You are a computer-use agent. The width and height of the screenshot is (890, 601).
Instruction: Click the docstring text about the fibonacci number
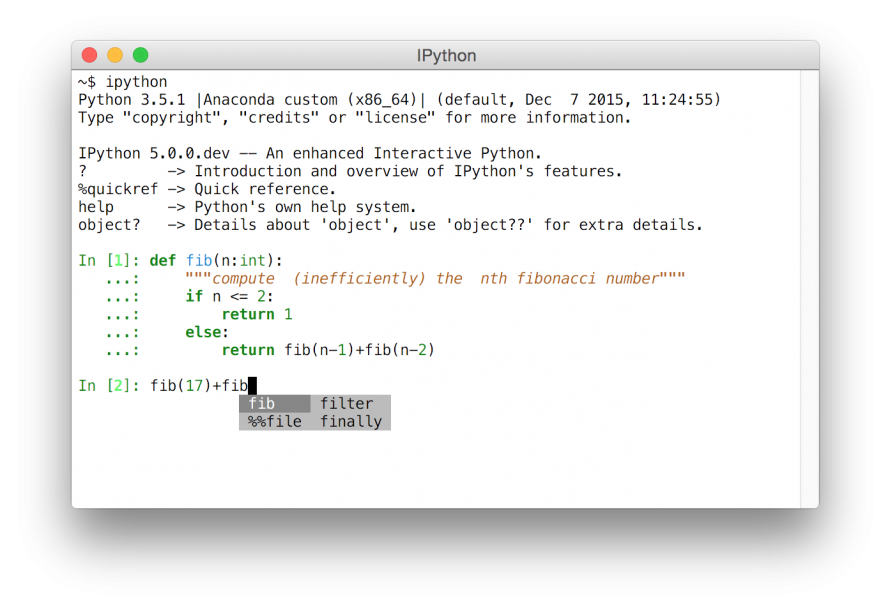[435, 279]
